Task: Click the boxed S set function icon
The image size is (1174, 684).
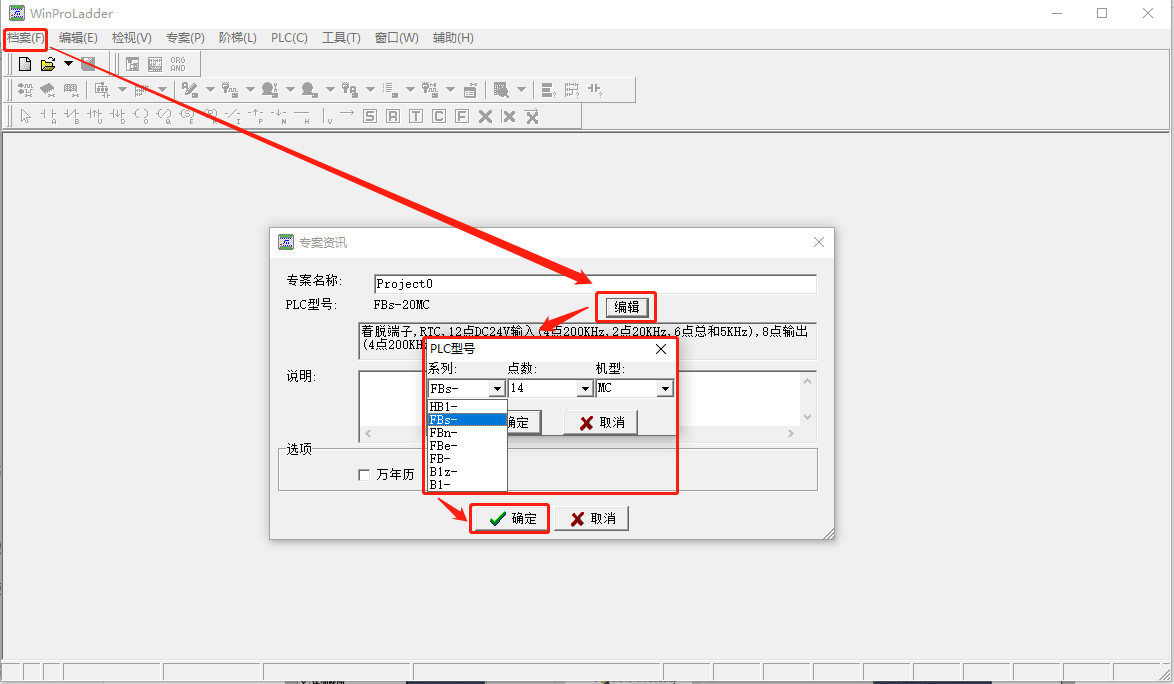Action: pyautogui.click(x=370, y=116)
